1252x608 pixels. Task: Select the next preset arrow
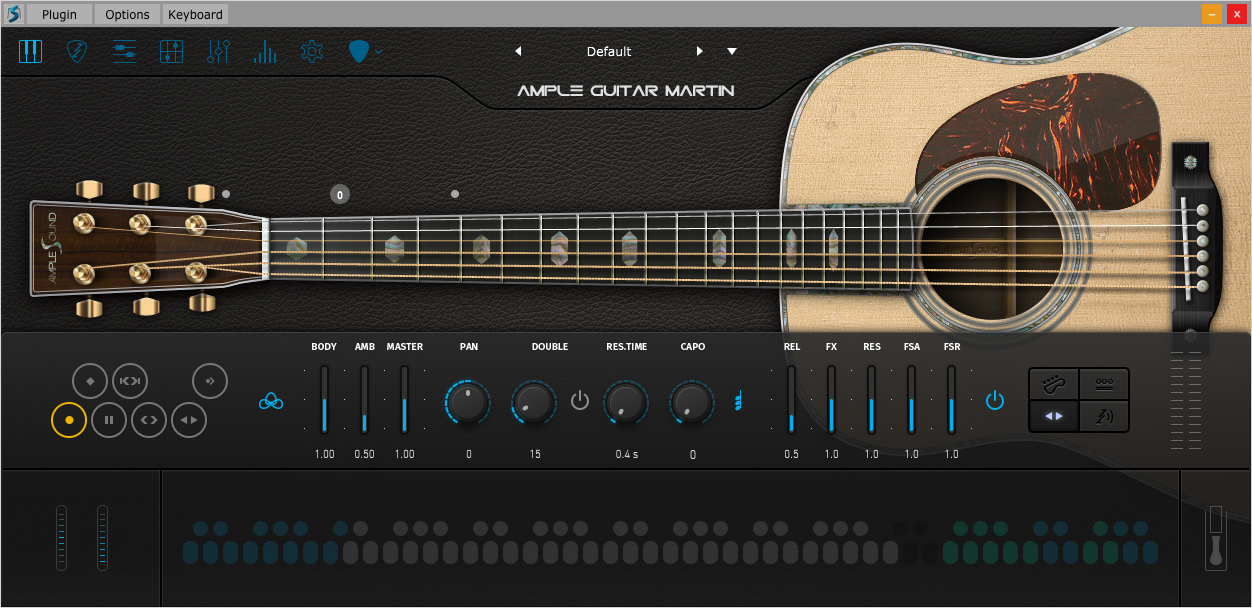(x=700, y=51)
